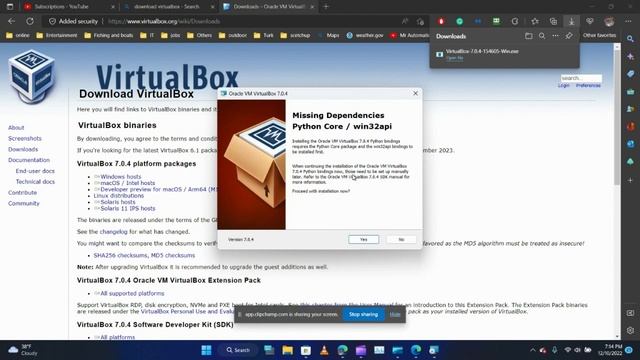640x360 pixels.
Task: Open the Maps bookmark
Action: (329, 36)
